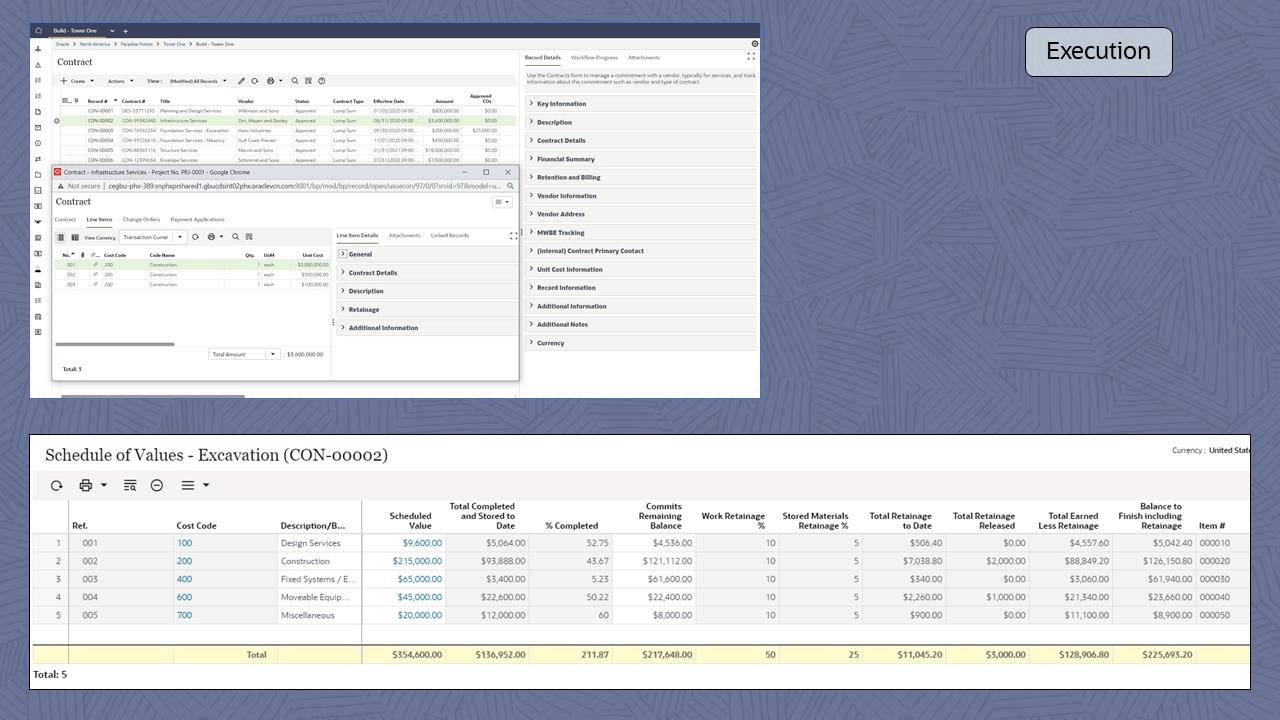Refresh the Schedule of Values sheet
This screenshot has width=1280, height=720.
pyautogui.click(x=57, y=485)
